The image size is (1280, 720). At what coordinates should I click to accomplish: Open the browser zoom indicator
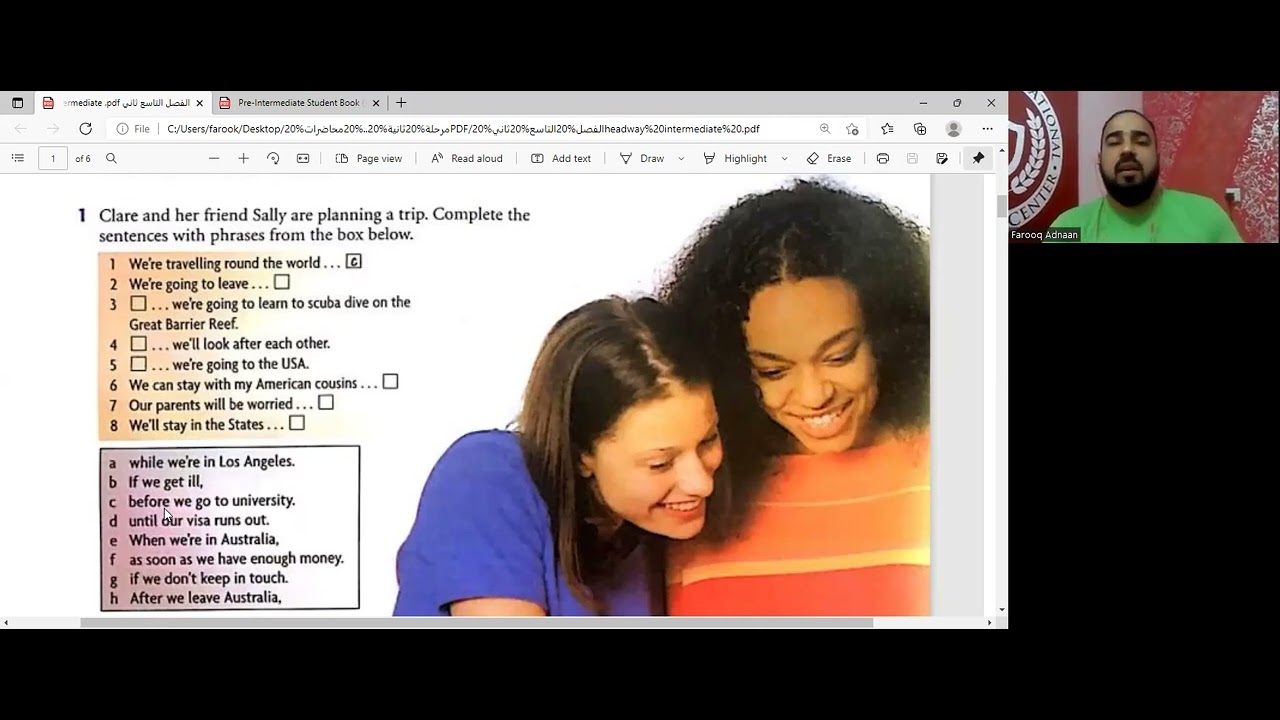(x=825, y=129)
